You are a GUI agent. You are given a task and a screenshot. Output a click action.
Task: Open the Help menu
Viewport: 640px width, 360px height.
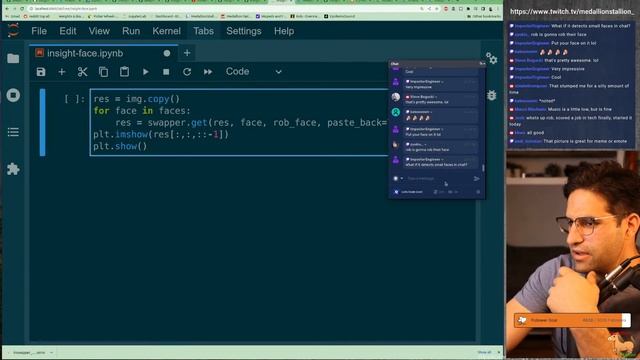[x=284, y=31]
